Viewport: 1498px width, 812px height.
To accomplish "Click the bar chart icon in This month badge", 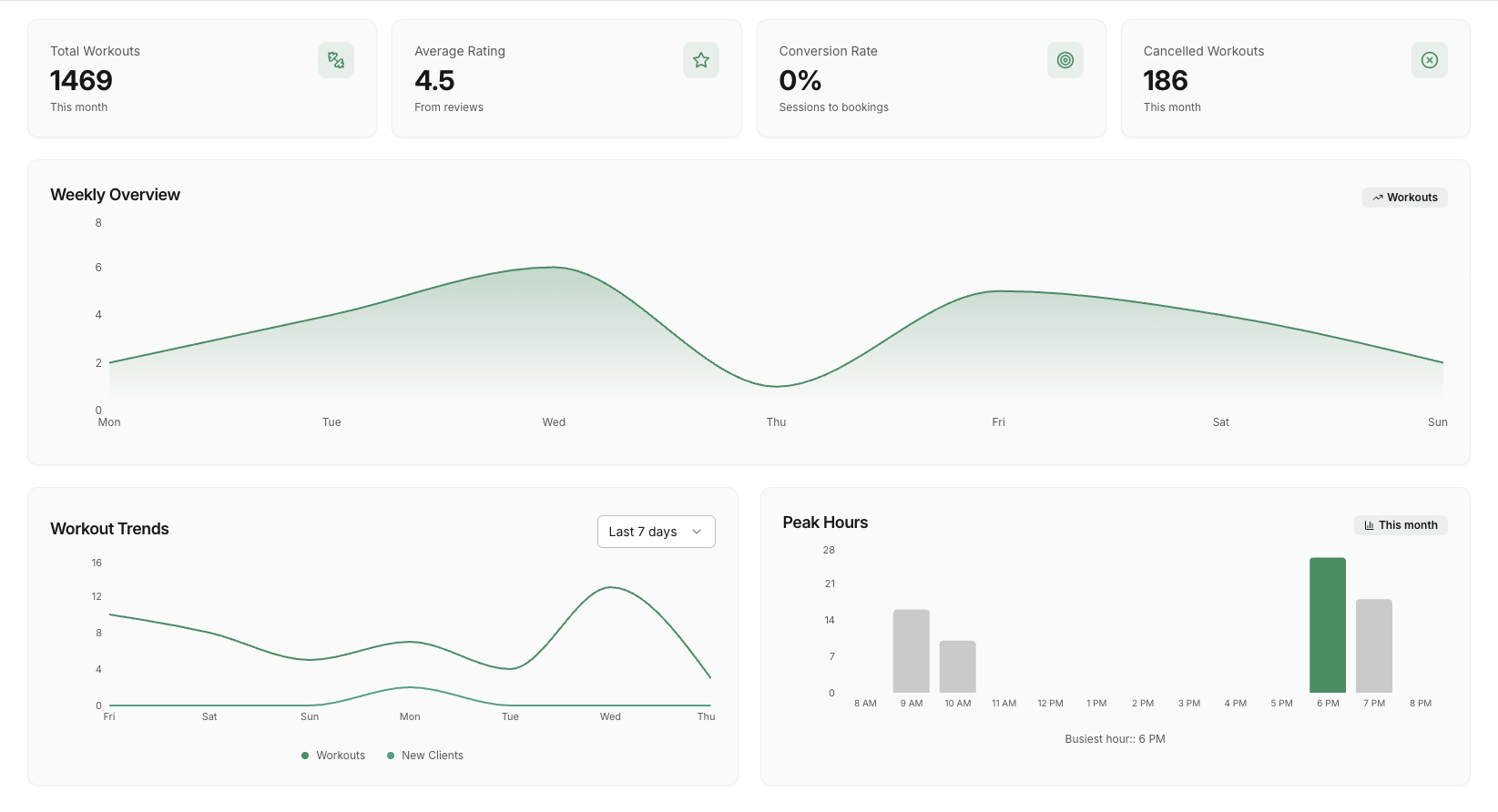I will (x=1369, y=525).
